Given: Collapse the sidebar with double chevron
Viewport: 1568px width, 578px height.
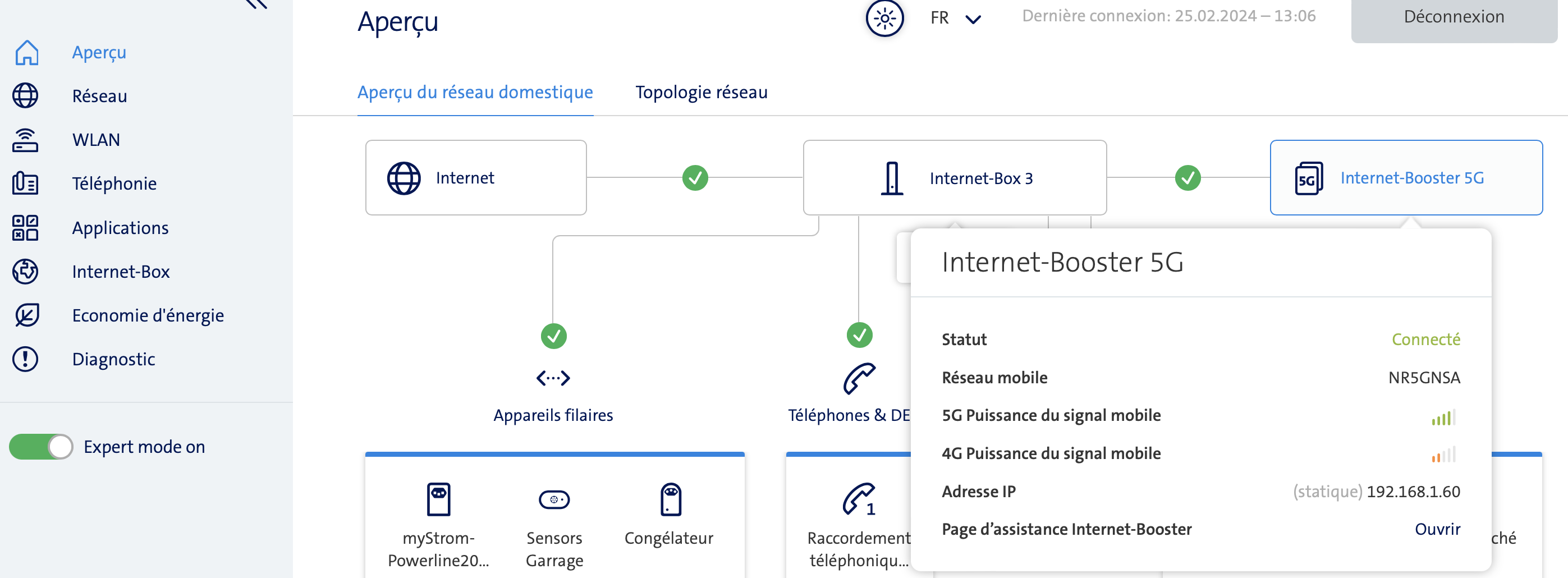Looking at the screenshot, I should click(x=257, y=4).
